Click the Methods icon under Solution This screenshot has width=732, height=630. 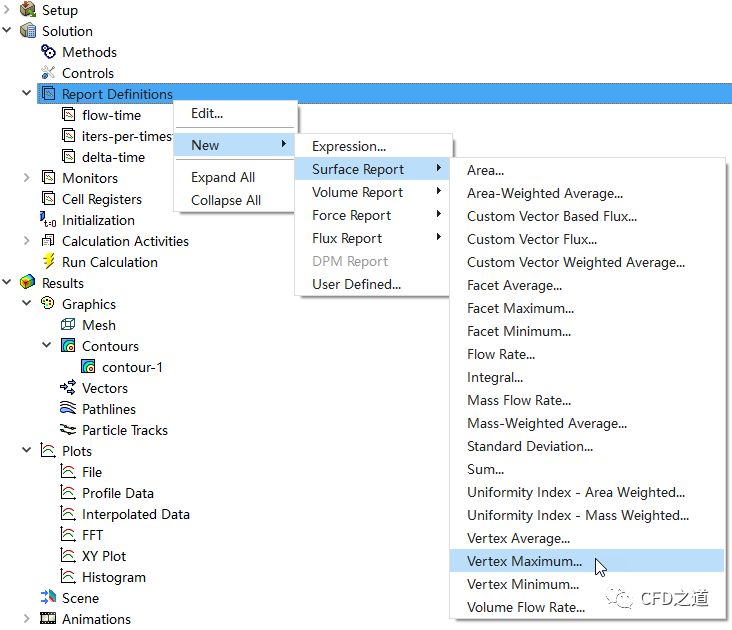point(48,52)
